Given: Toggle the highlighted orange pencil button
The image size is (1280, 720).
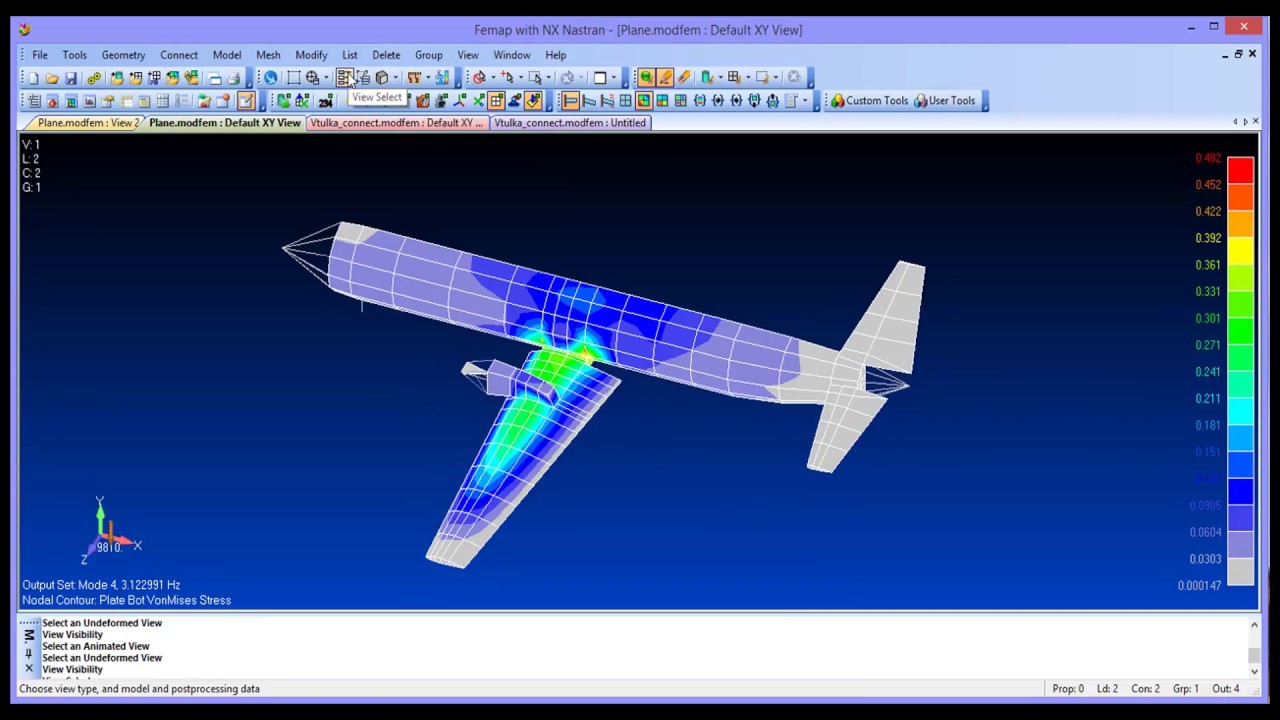Looking at the screenshot, I should click(x=666, y=77).
